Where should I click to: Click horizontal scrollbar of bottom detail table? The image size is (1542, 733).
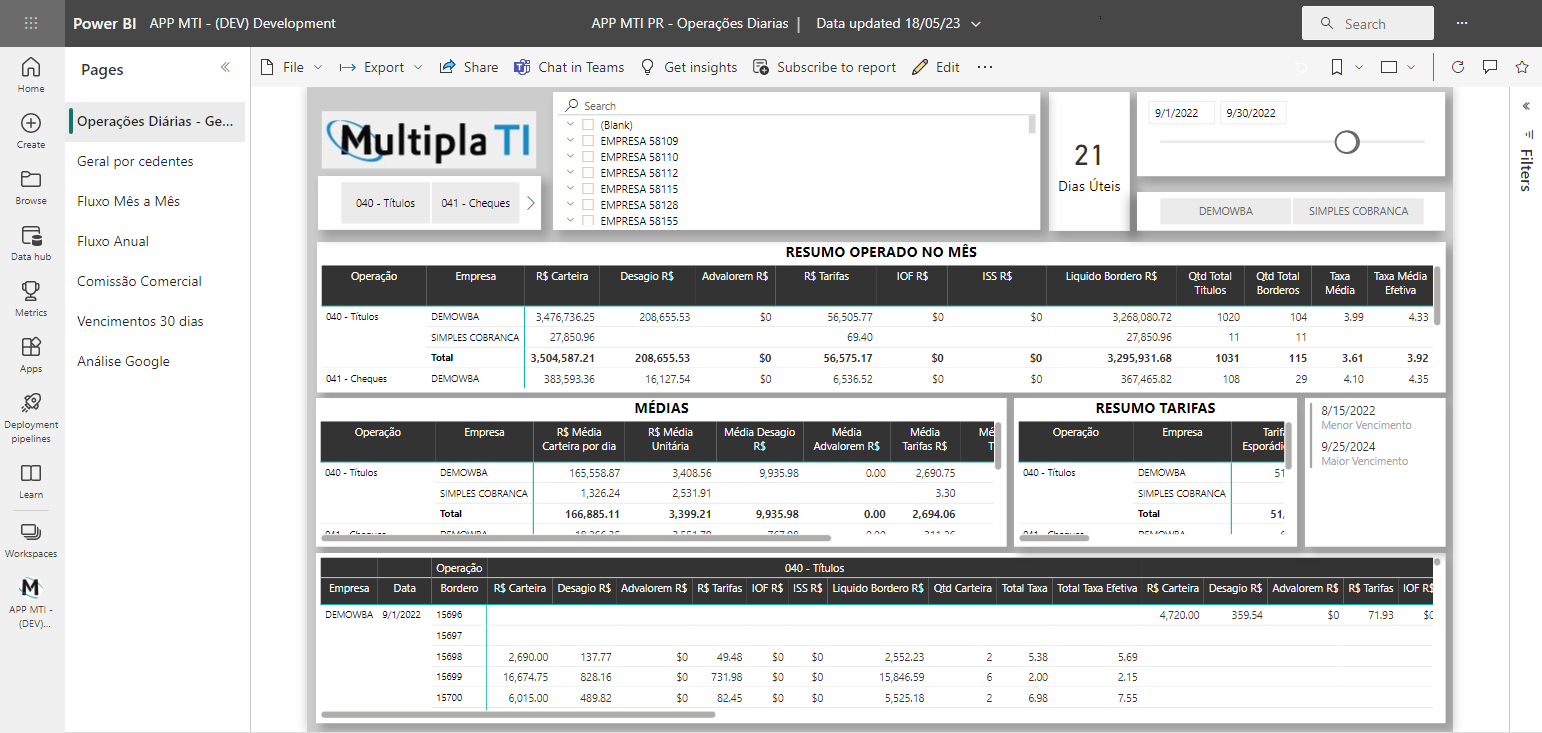coord(518,714)
